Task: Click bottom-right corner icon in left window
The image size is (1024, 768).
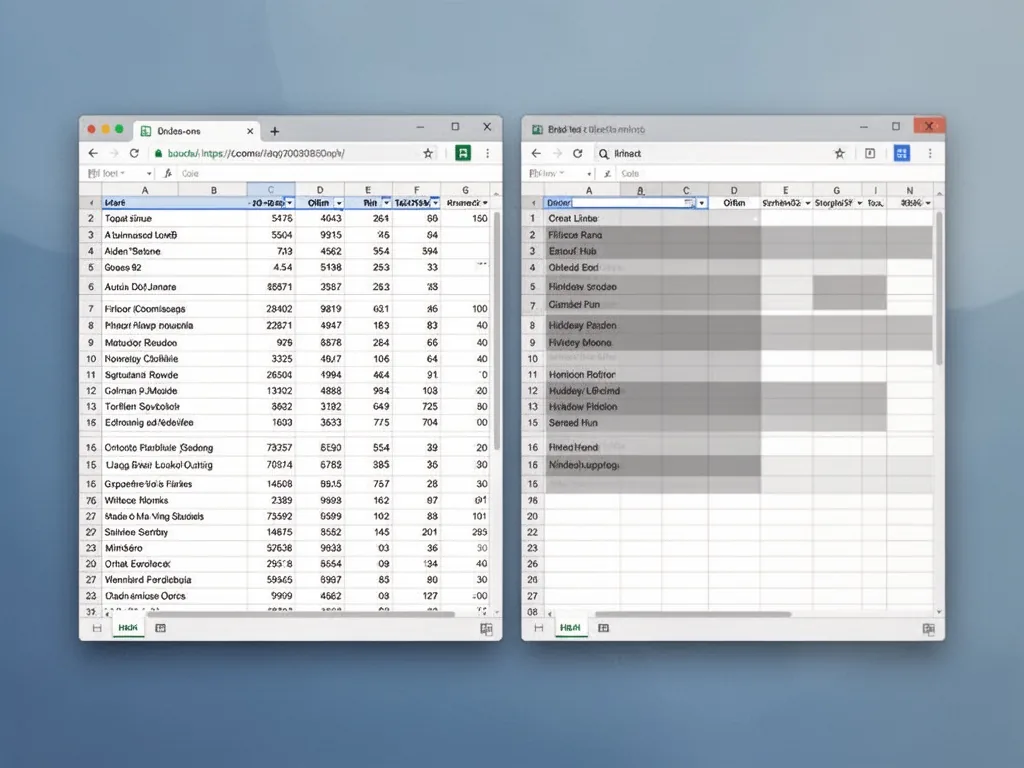Action: (487, 628)
